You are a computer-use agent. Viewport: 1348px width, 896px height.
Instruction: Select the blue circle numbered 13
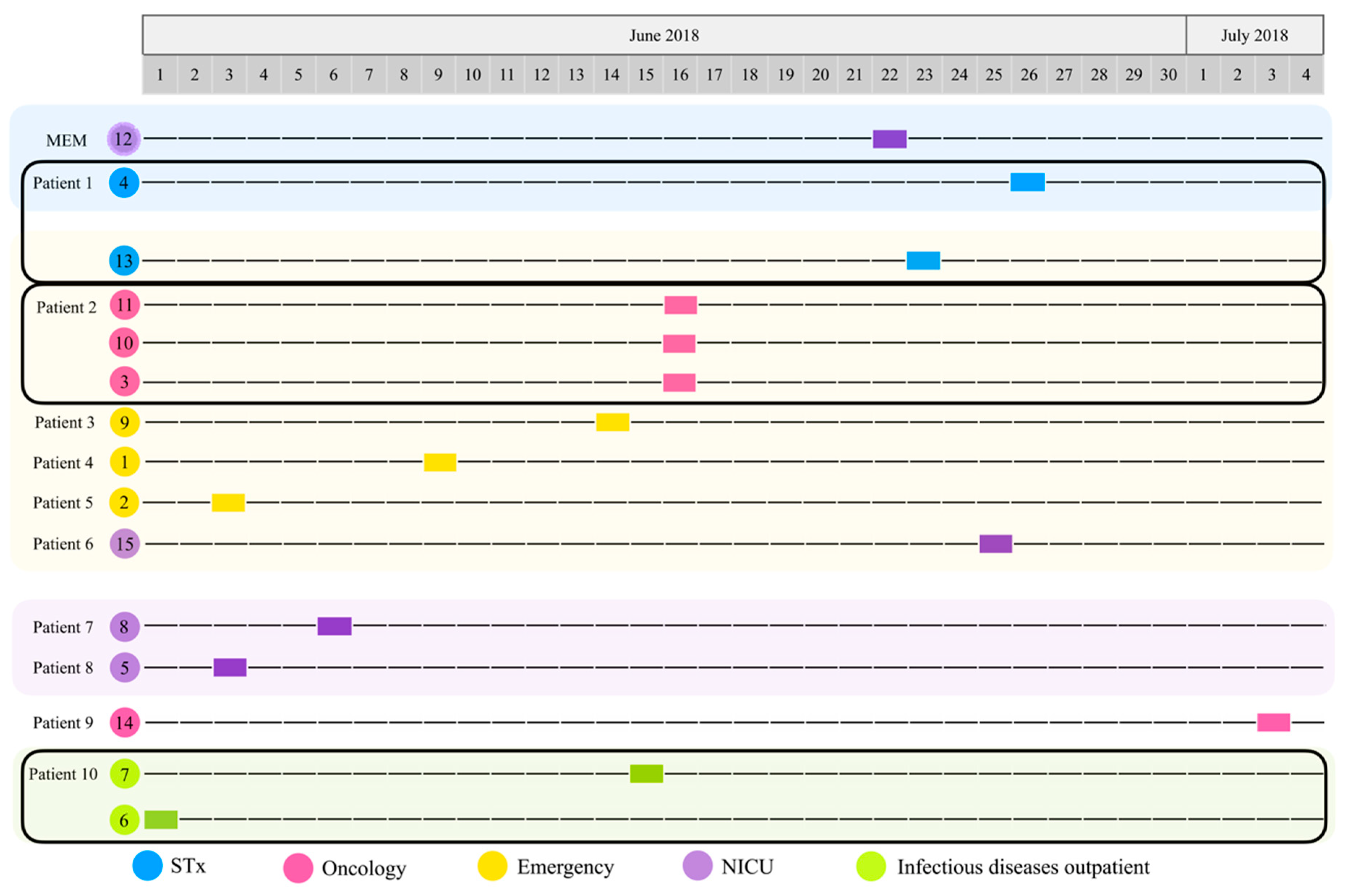(124, 261)
